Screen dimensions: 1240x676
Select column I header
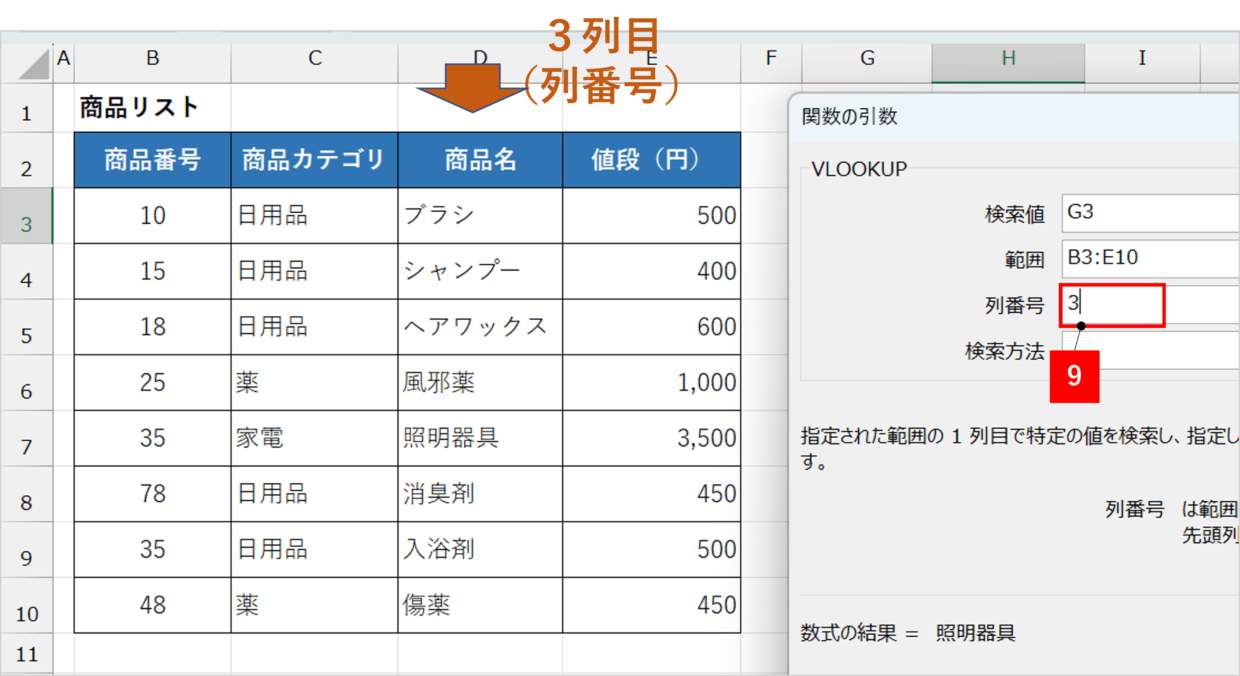click(x=1142, y=59)
